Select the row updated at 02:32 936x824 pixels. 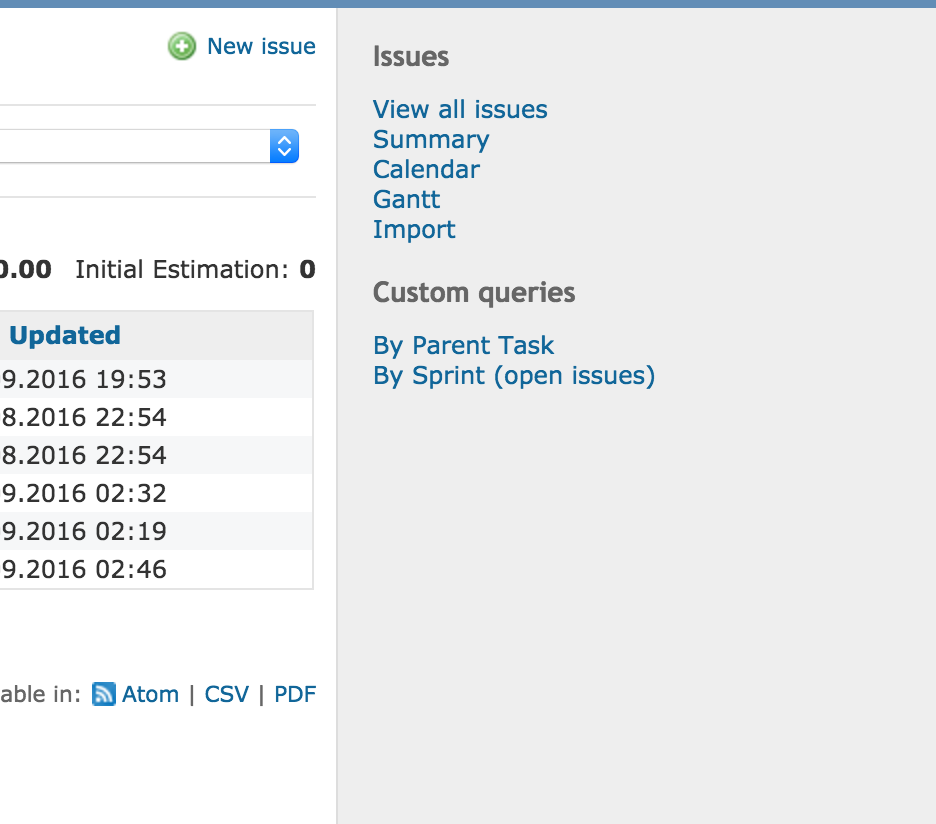(156, 493)
